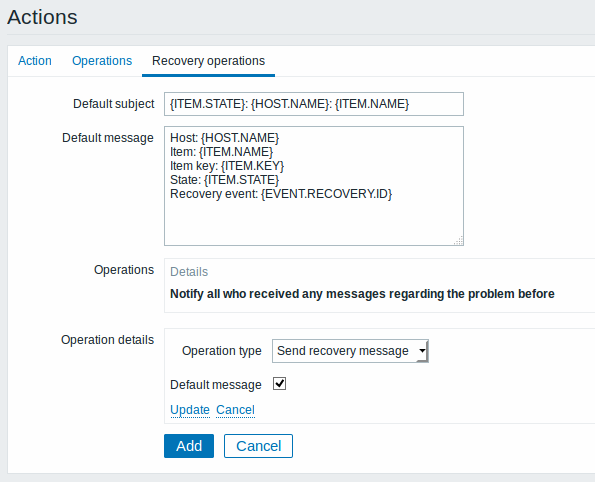The width and height of the screenshot is (595, 482).
Task: Click the Notify all who received messages row
Action: (362, 294)
